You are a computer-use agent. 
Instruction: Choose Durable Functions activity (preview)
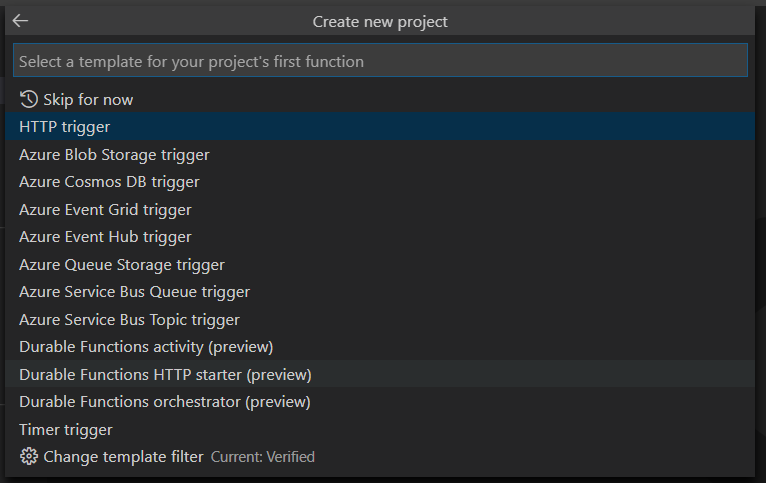point(146,347)
